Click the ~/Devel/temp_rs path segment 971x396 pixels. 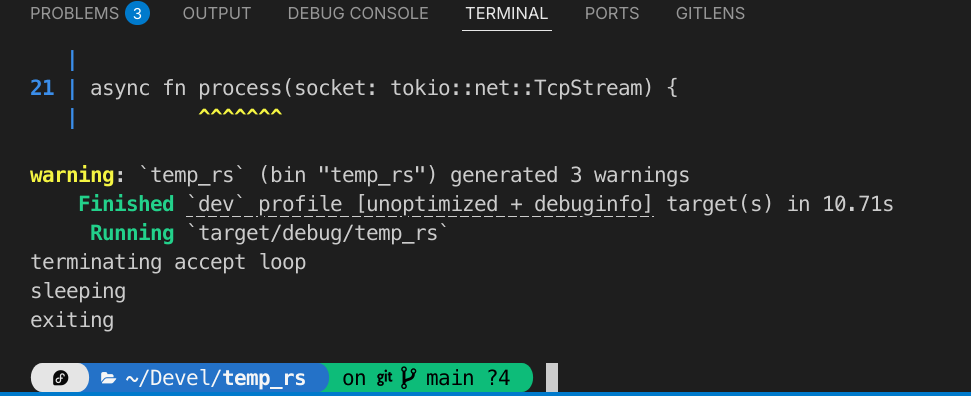pos(216,378)
